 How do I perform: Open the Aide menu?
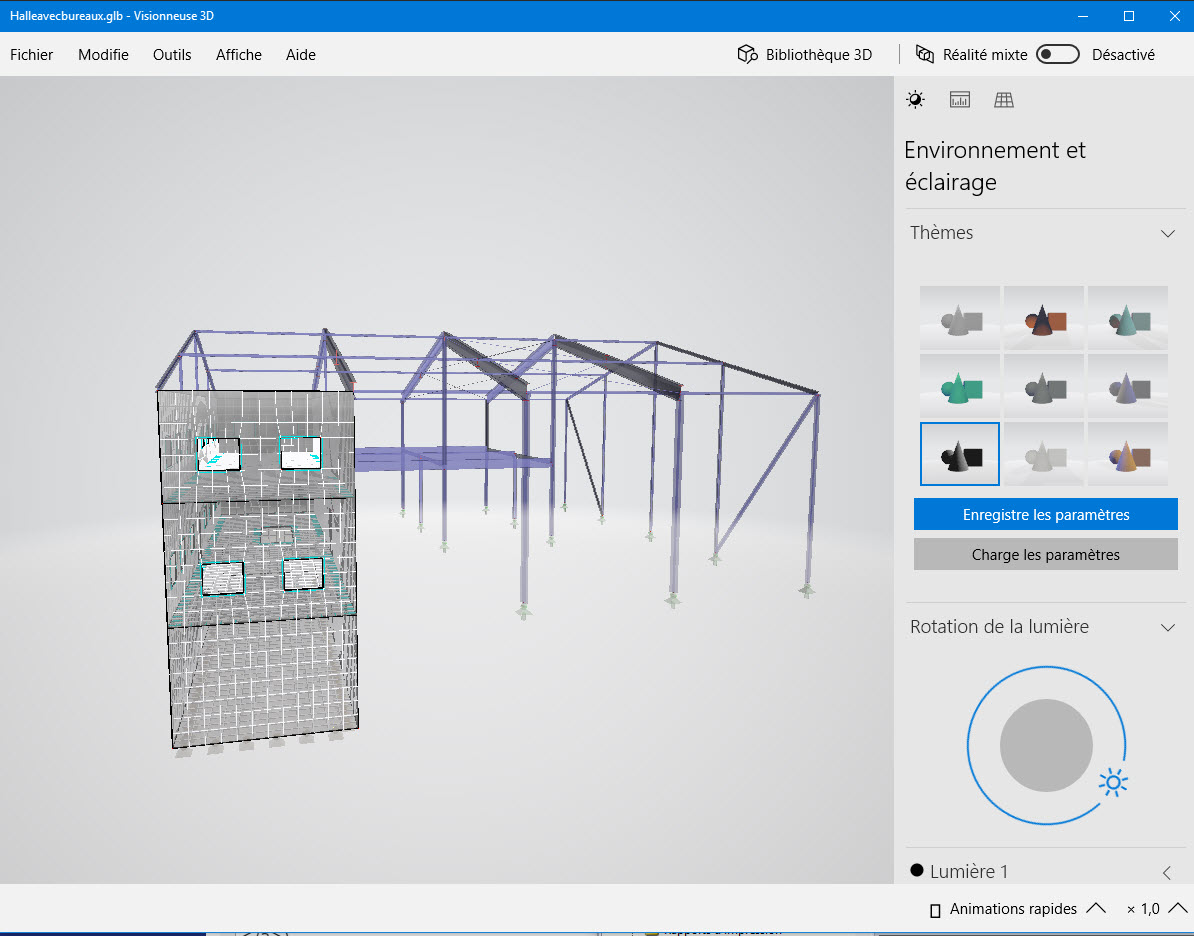point(301,55)
